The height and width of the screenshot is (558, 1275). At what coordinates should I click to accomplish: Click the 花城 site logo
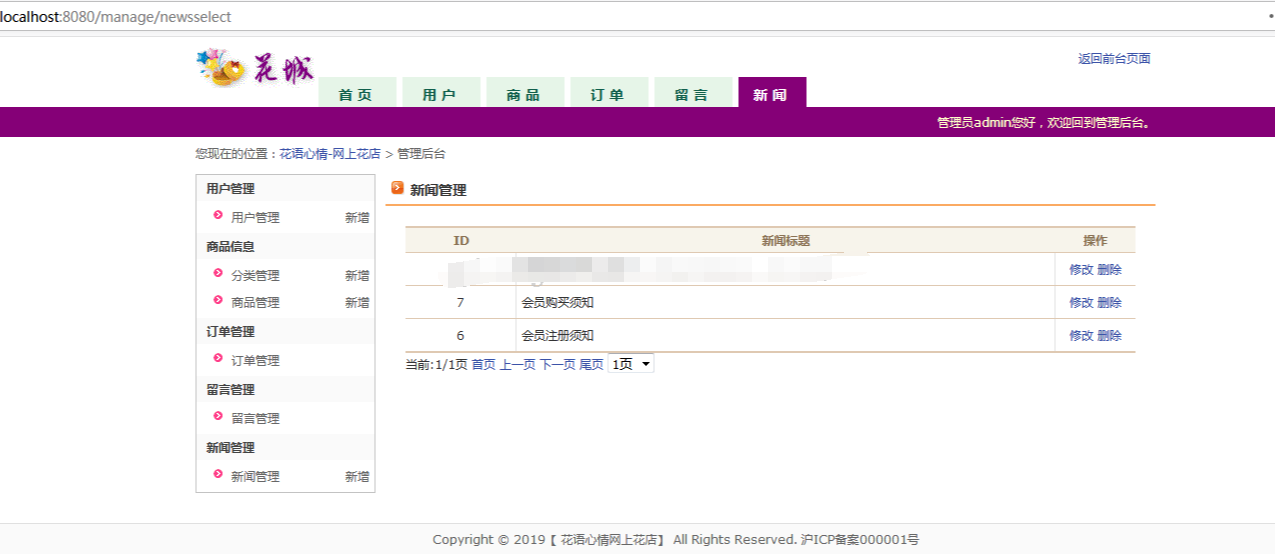click(255, 68)
